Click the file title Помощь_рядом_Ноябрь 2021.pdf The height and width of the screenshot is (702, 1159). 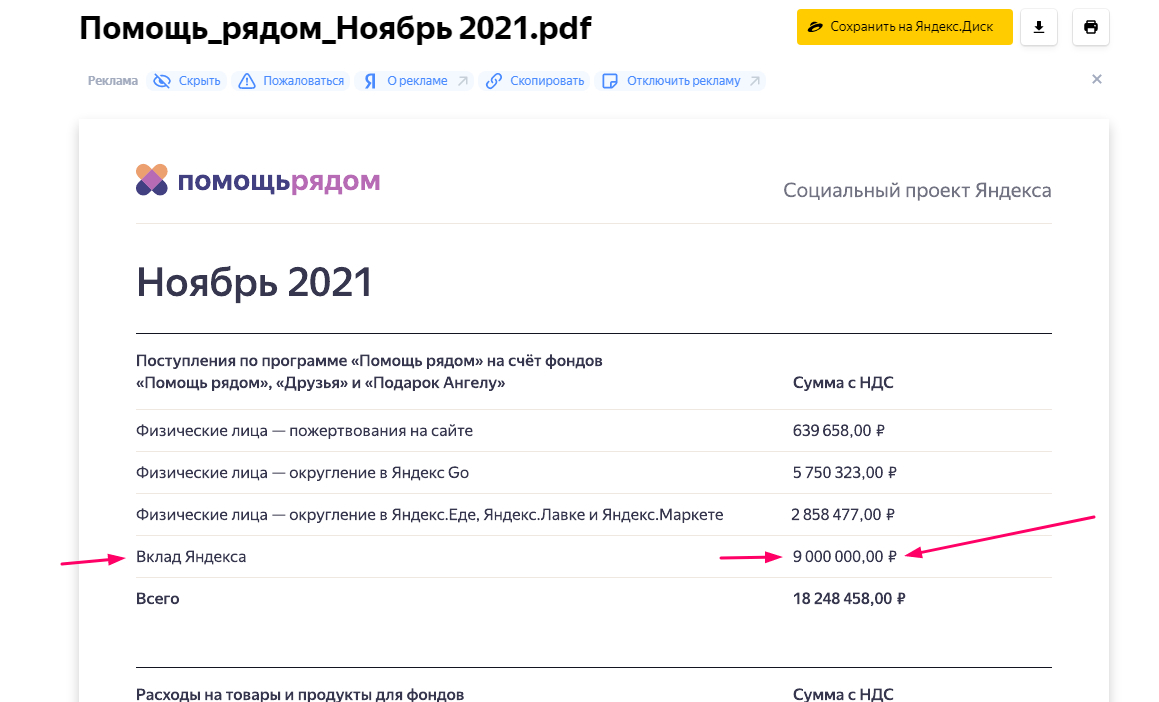(336, 28)
